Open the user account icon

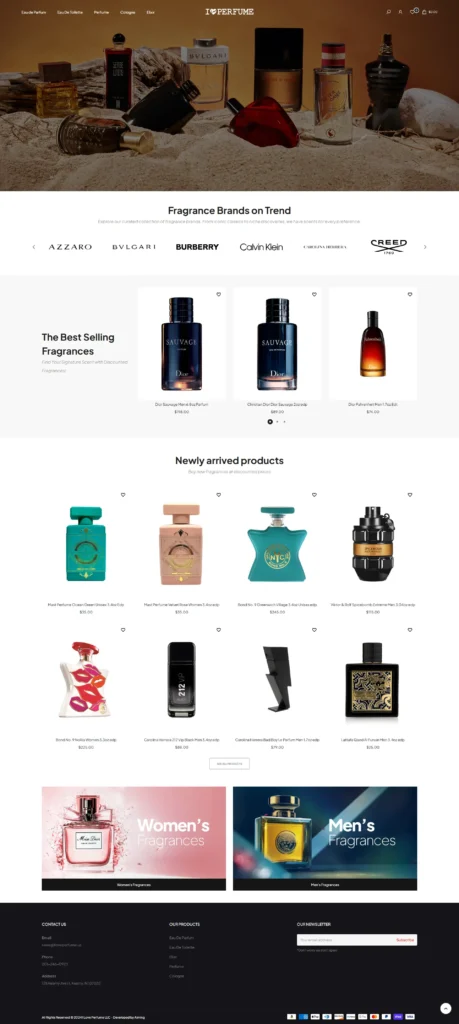400,12
